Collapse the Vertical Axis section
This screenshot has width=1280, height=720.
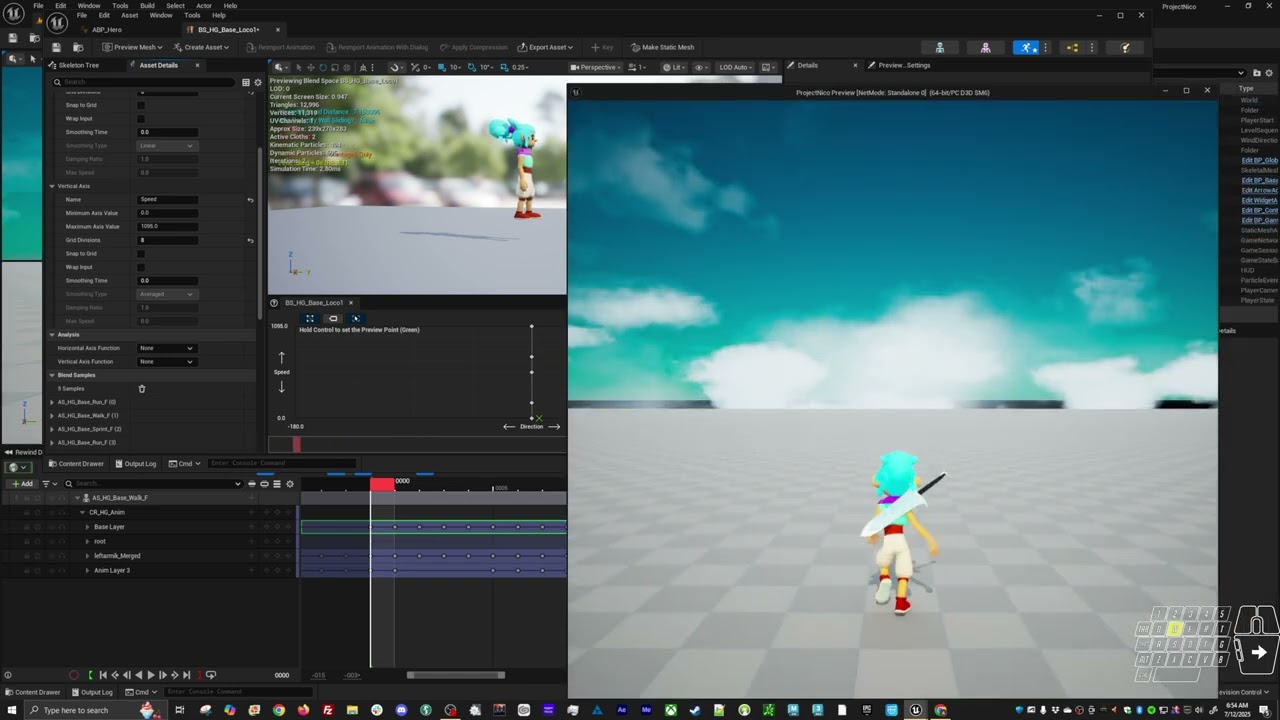[52, 186]
